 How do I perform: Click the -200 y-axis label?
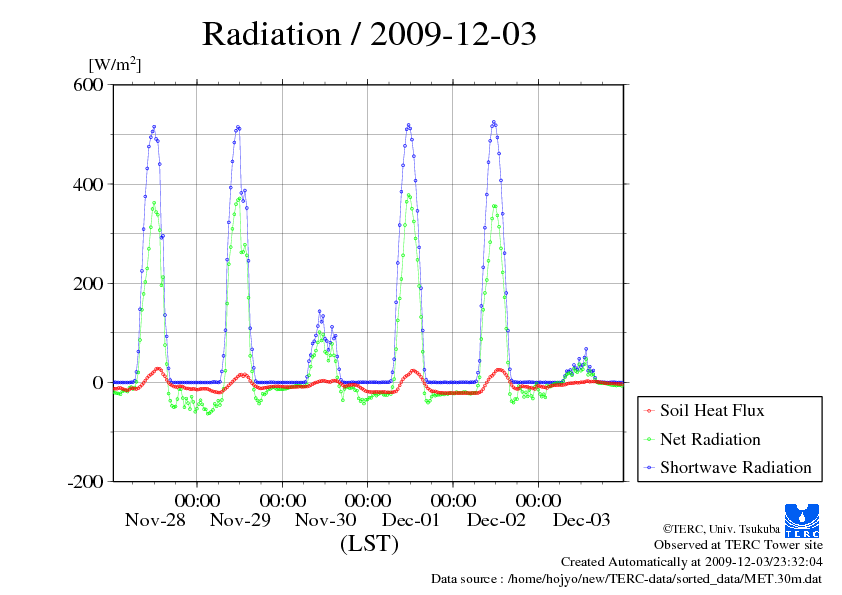coord(85,482)
